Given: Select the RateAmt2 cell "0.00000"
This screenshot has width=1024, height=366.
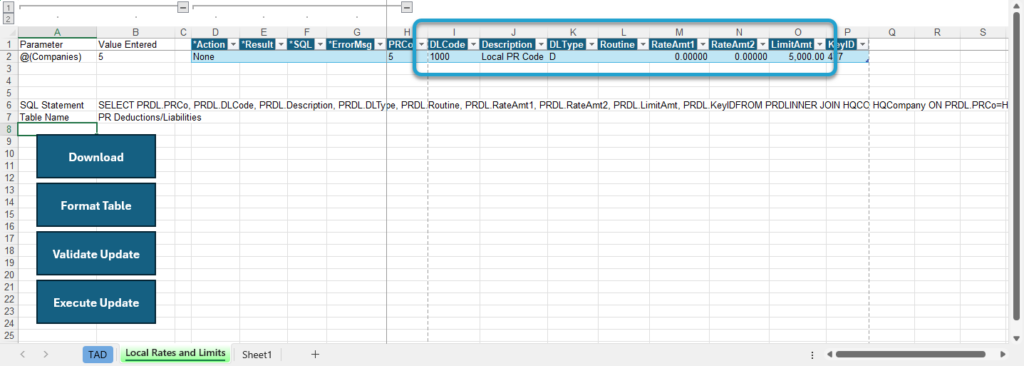Looking at the screenshot, I should pyautogui.click(x=739, y=57).
